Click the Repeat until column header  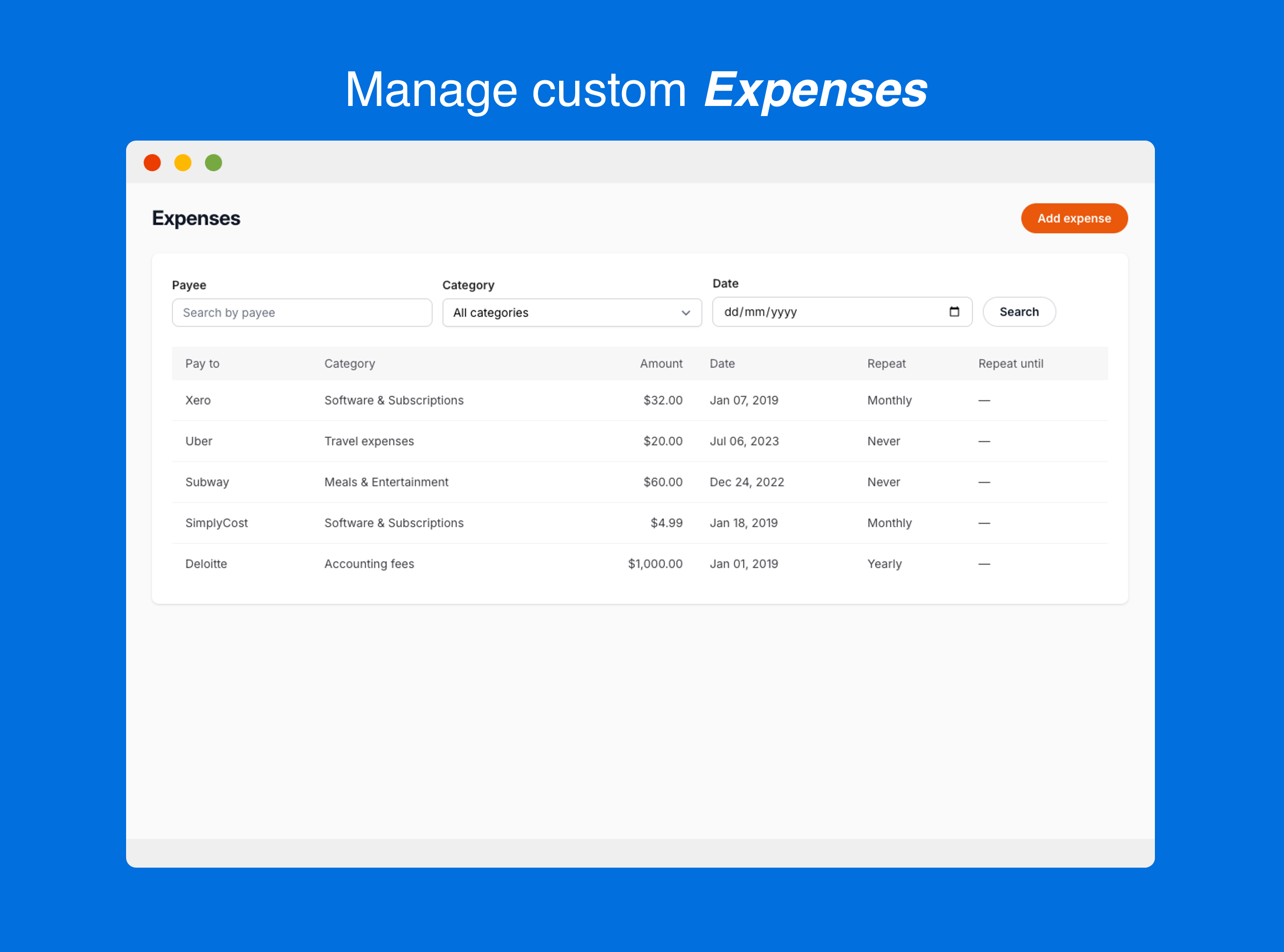click(1010, 364)
